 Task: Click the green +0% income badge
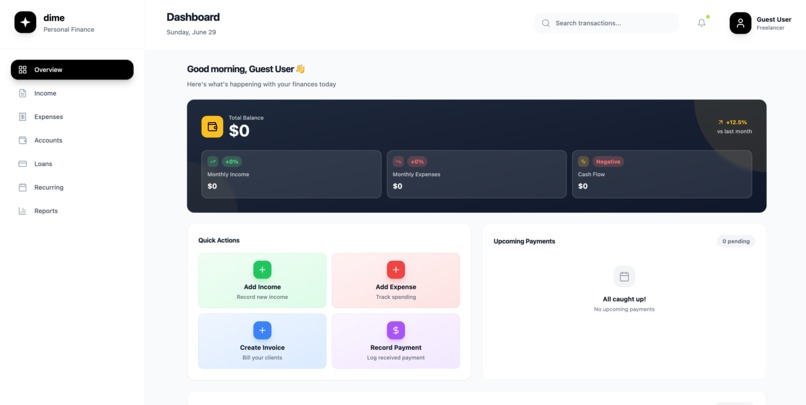click(232, 161)
